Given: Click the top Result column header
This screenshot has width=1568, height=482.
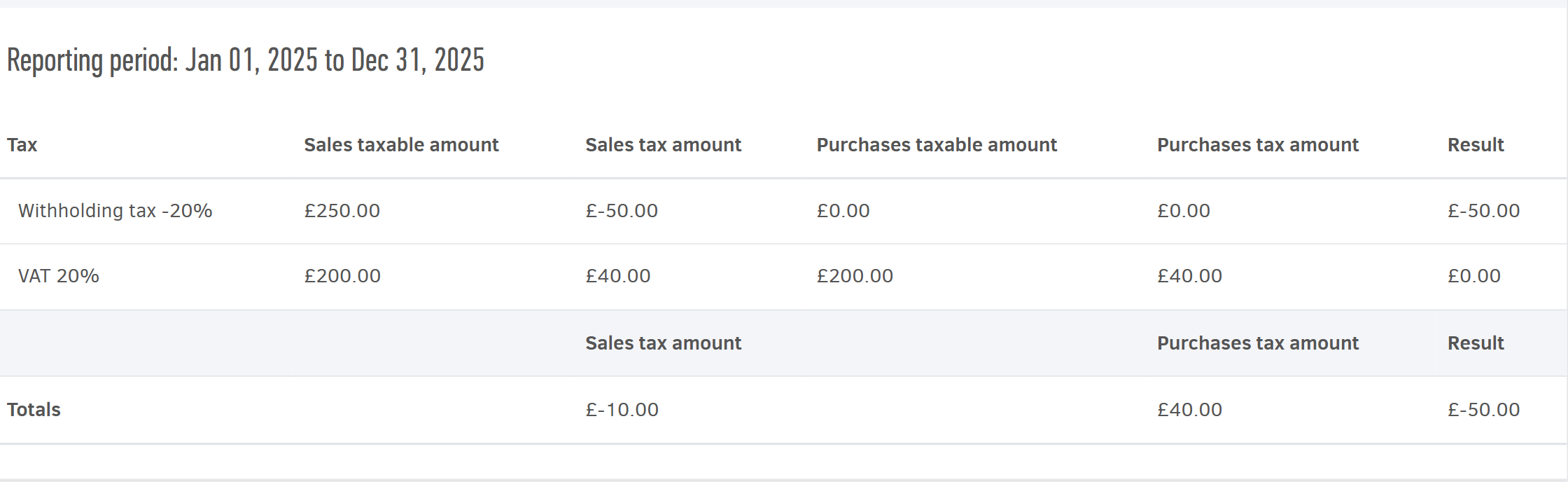Looking at the screenshot, I should [x=1476, y=145].
